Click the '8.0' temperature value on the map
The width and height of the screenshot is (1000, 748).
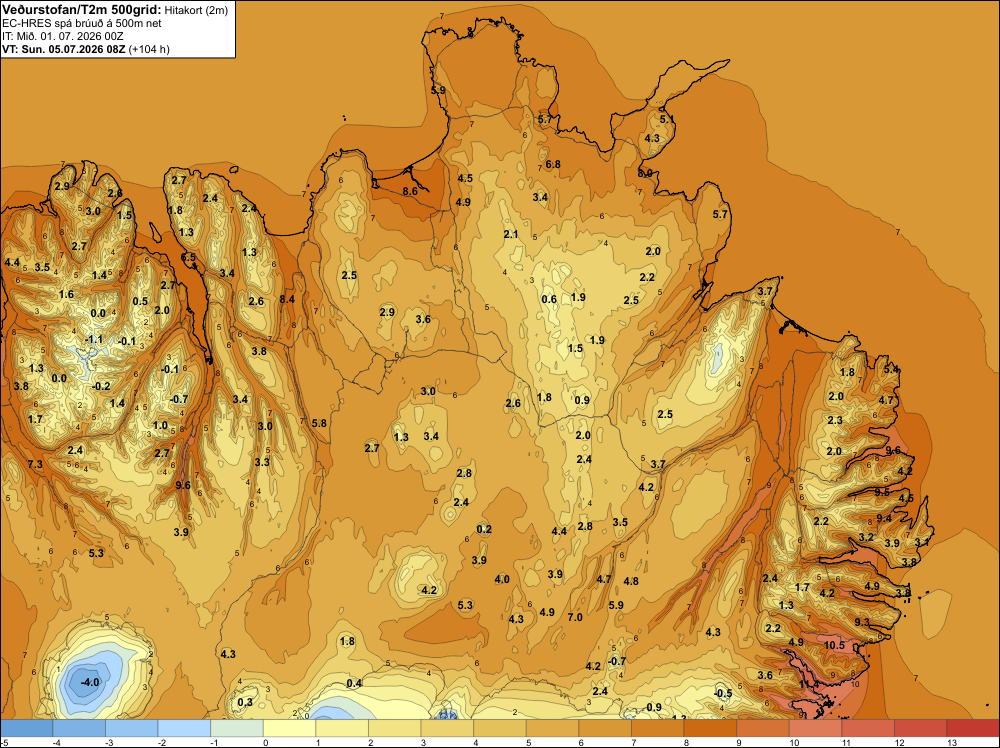(645, 173)
